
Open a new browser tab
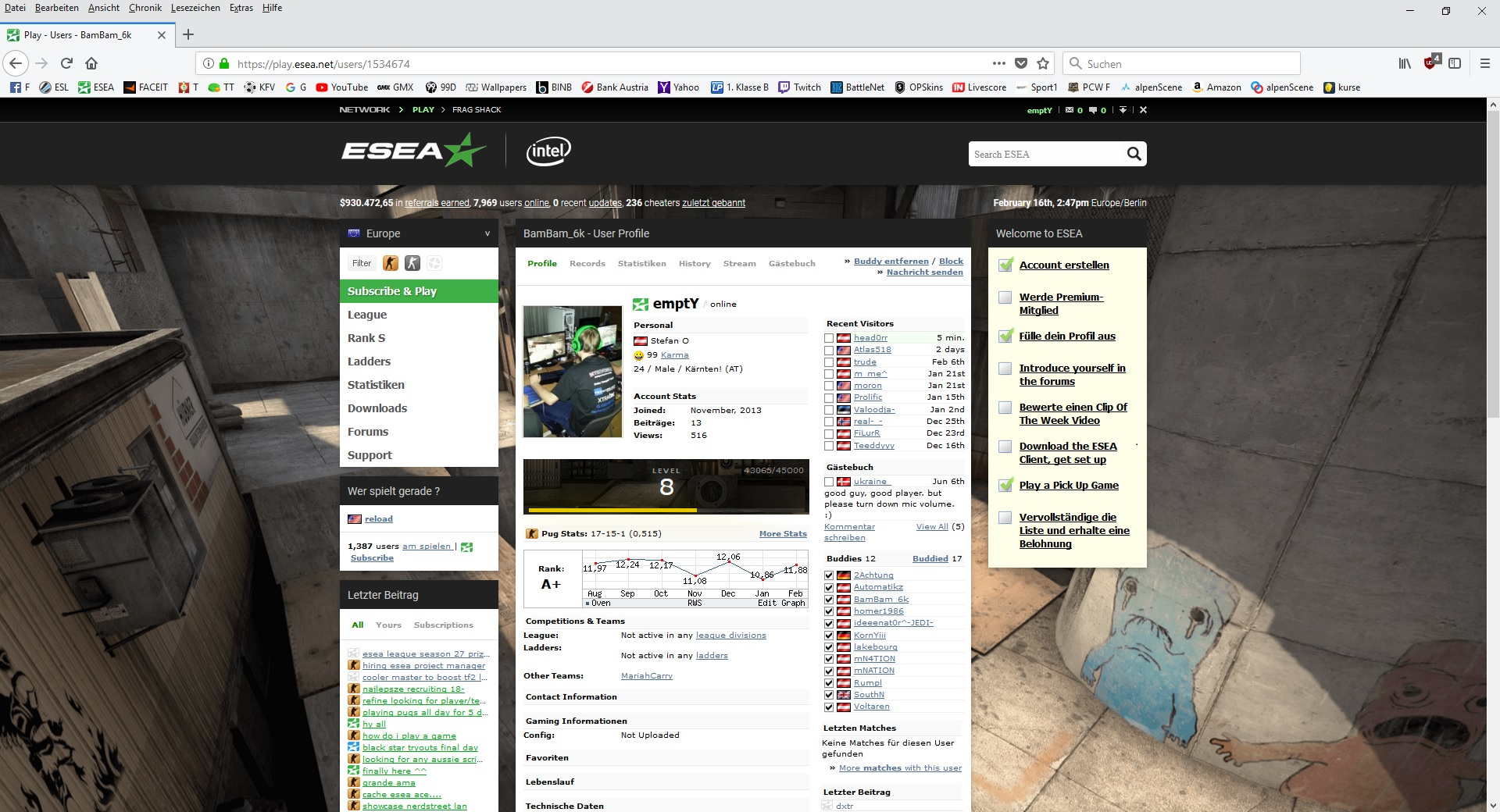click(188, 34)
